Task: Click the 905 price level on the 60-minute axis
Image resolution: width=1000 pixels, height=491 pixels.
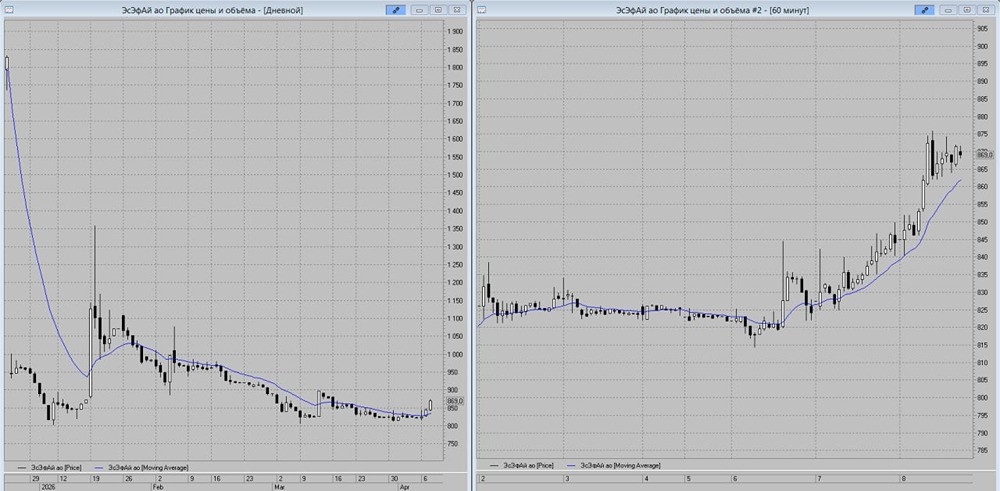Action: click(983, 29)
